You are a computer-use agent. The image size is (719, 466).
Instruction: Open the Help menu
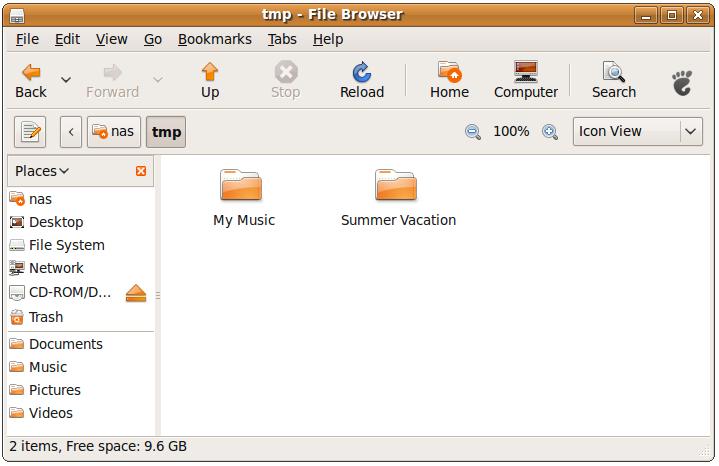click(x=328, y=39)
